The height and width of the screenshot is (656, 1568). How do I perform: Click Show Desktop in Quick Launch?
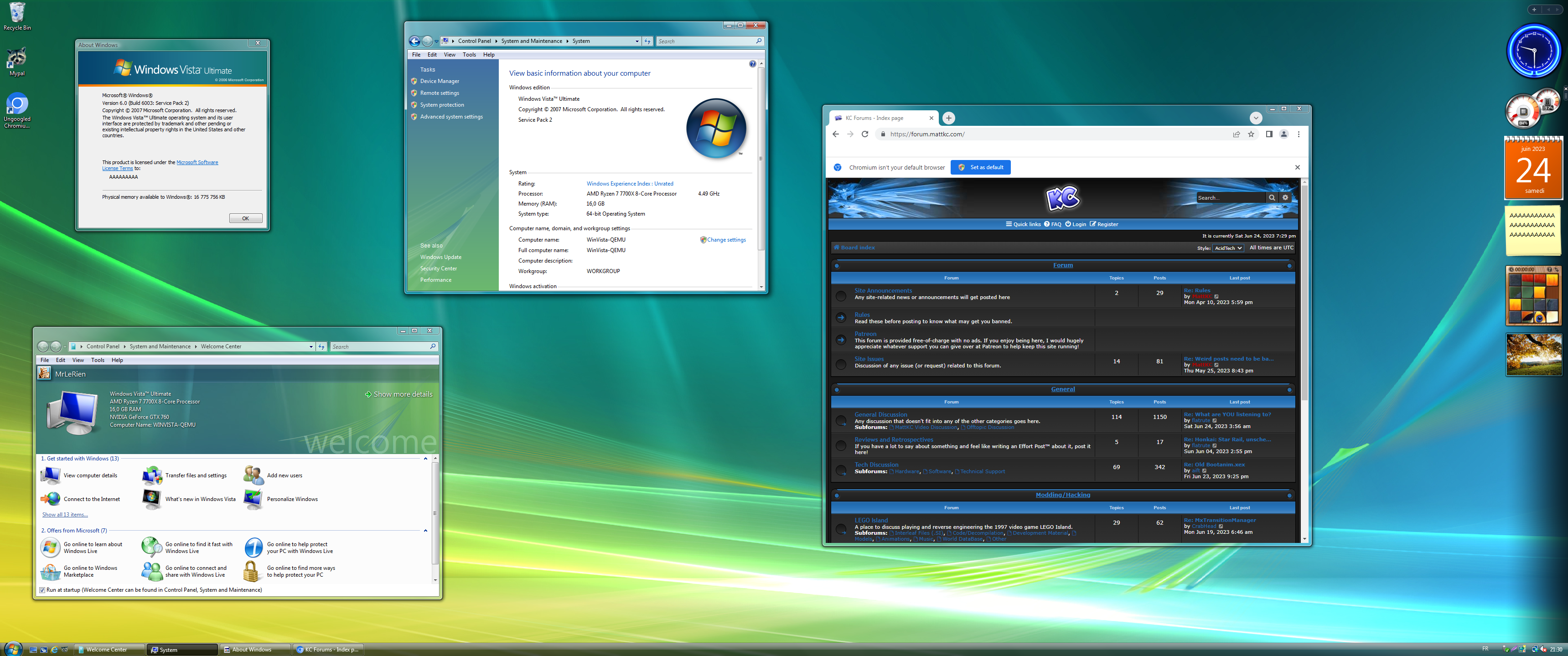point(33,649)
